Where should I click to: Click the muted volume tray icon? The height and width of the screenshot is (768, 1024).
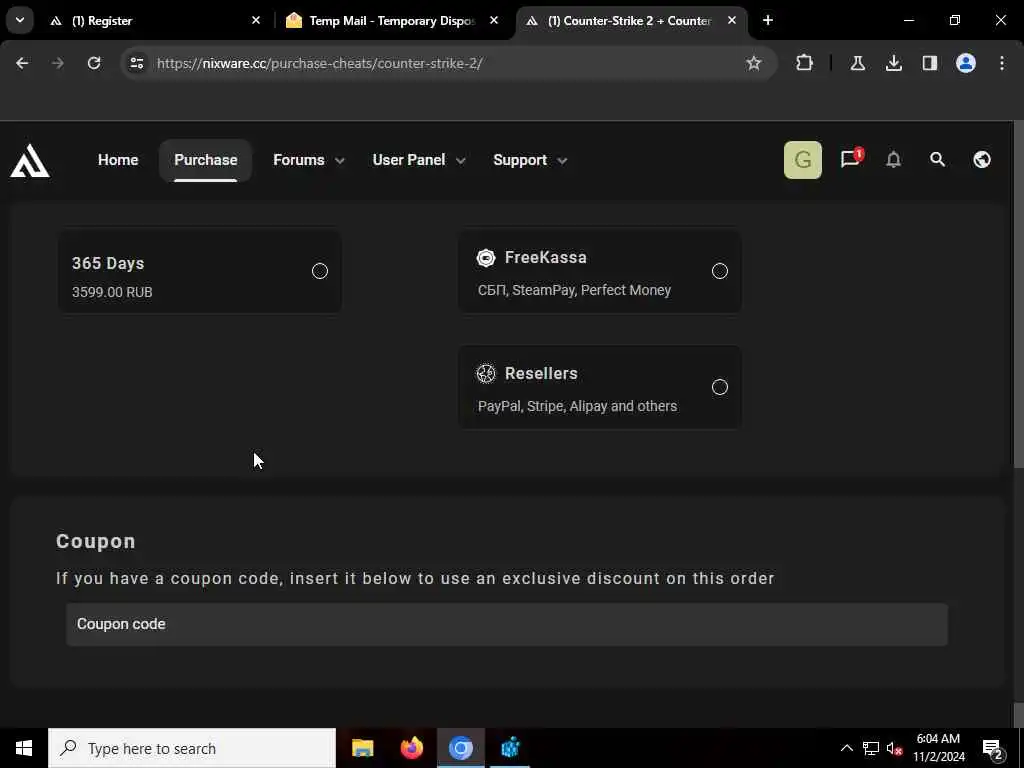pos(894,748)
